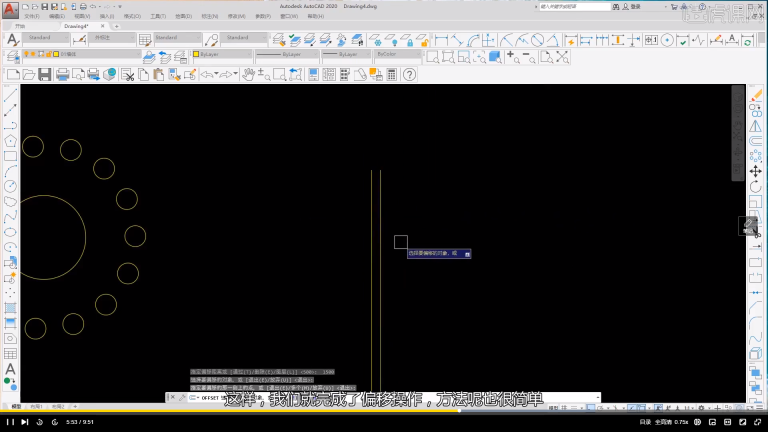Open Layer Properties Manager icon
The width and height of the screenshot is (768, 432).
click(x=12, y=57)
